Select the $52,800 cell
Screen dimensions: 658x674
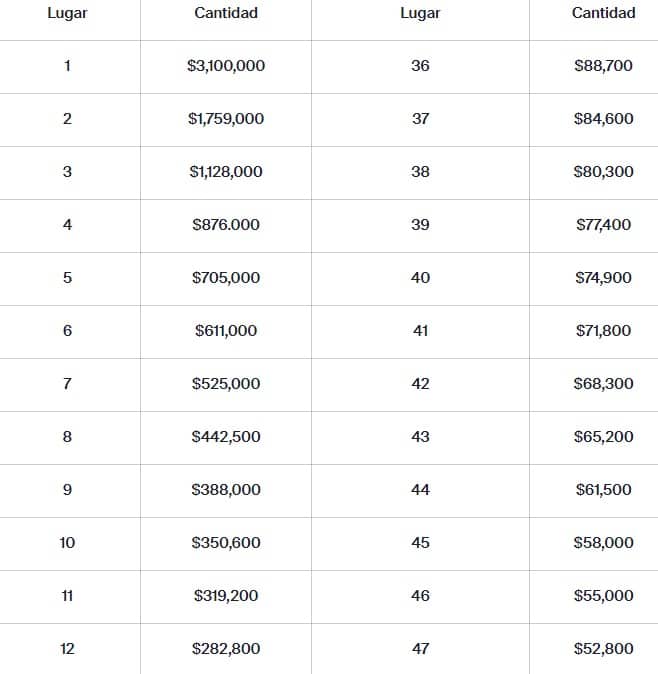coord(603,649)
